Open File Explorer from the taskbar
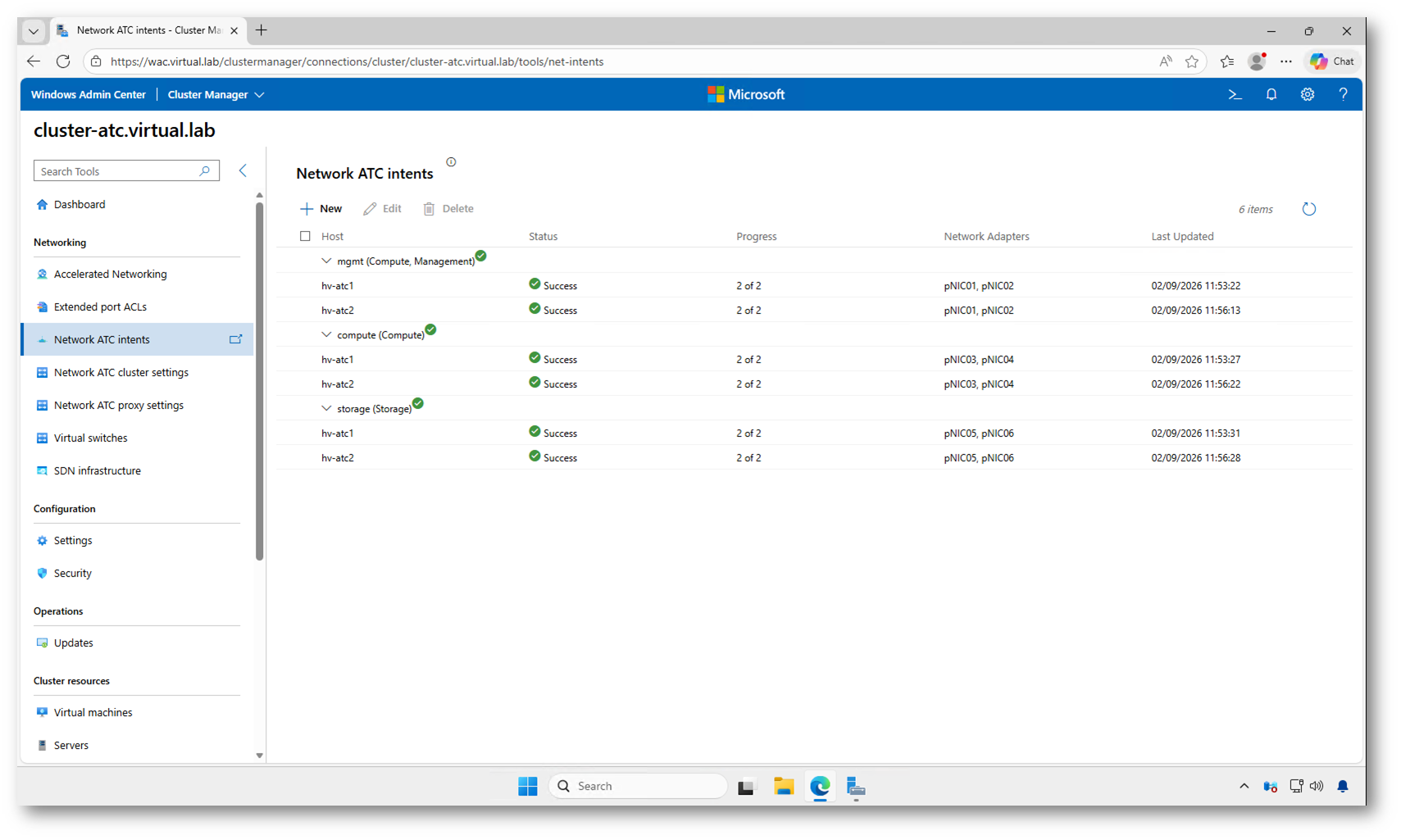The height and width of the screenshot is (840, 1401). (783, 787)
